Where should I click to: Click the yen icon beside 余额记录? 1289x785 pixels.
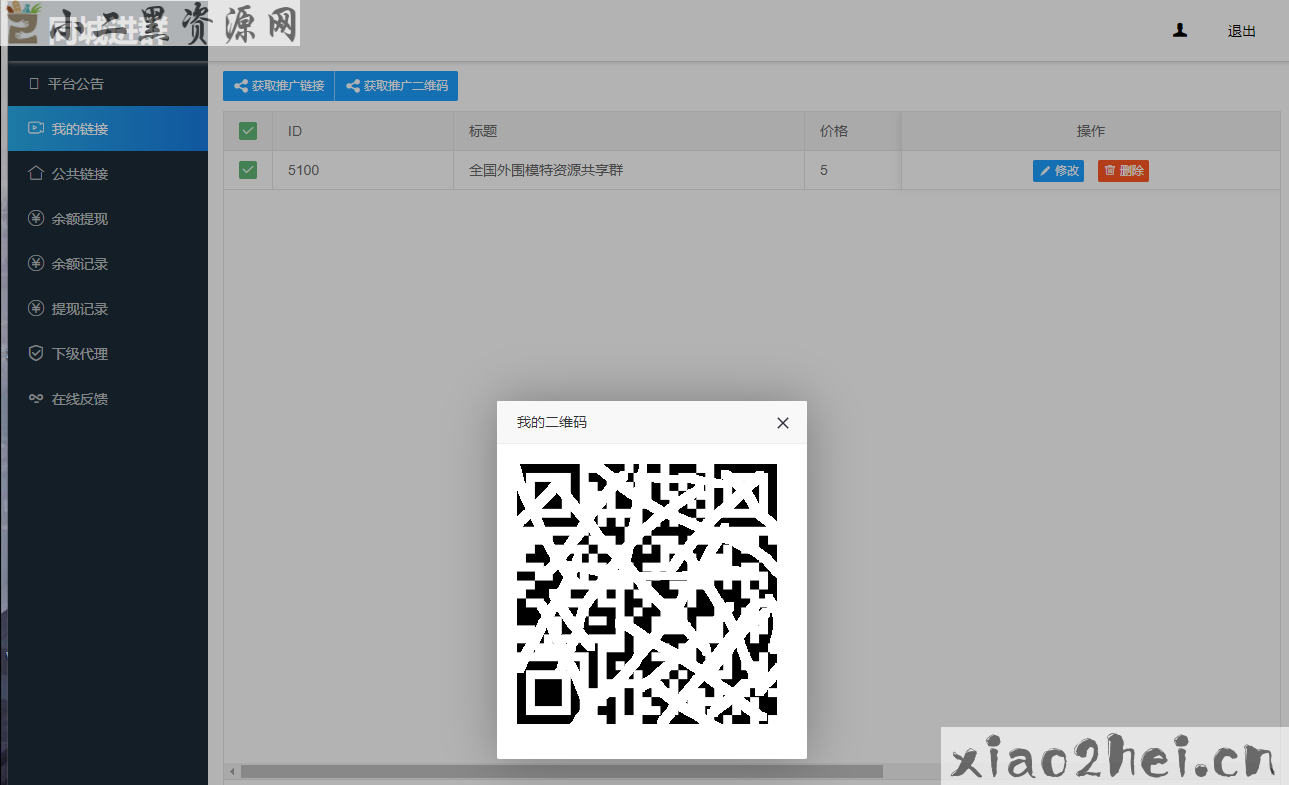pos(36,263)
